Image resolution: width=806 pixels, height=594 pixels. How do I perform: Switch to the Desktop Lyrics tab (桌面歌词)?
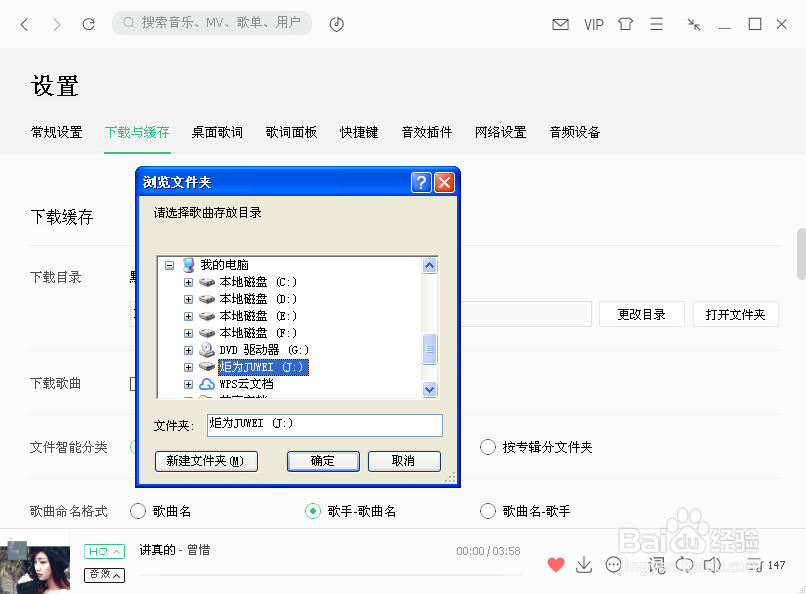[217, 133]
